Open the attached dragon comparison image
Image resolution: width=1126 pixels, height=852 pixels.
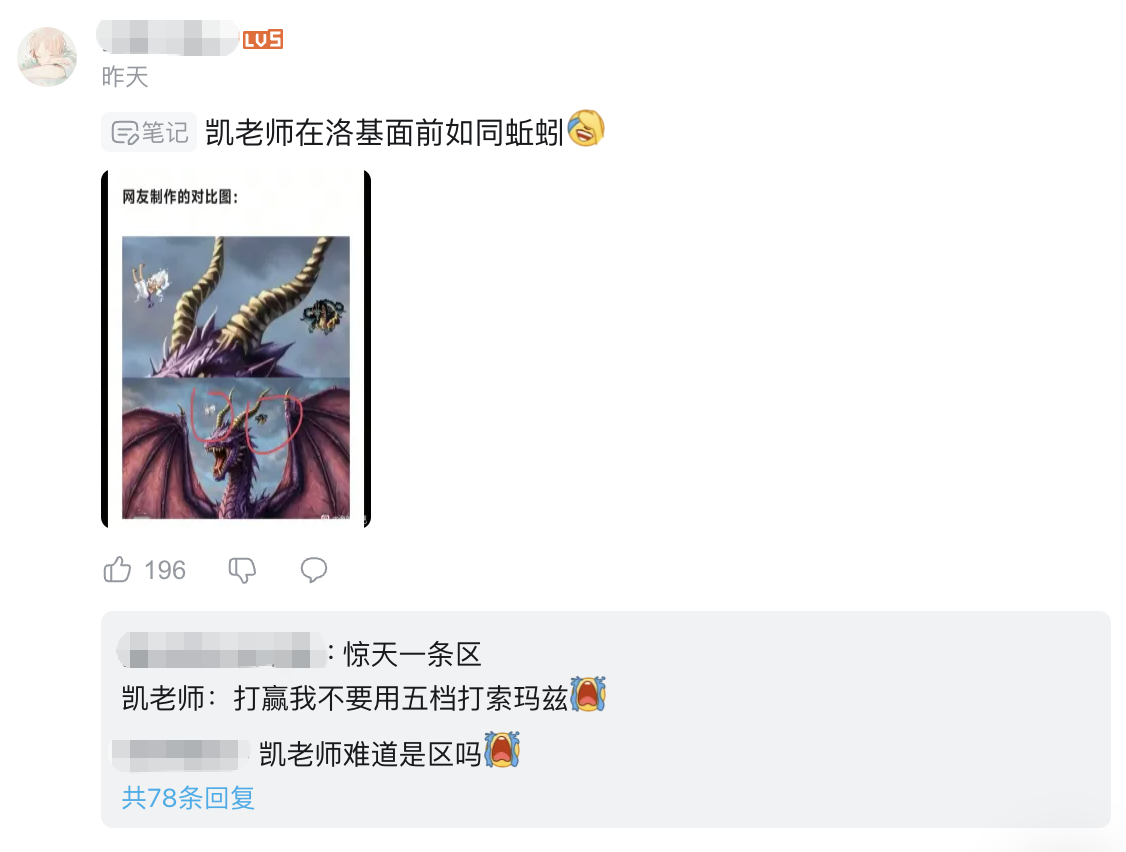pyautogui.click(x=236, y=348)
